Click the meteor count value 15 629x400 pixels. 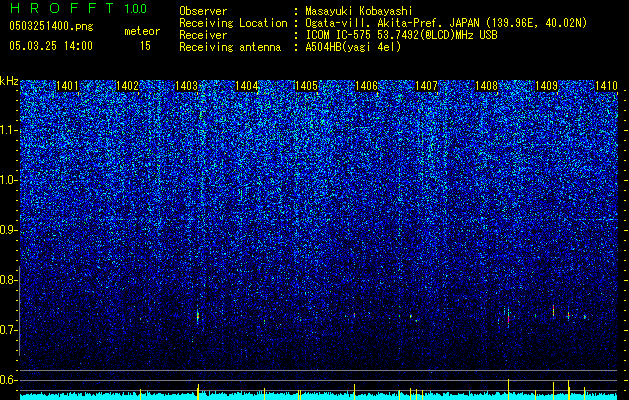145,46
